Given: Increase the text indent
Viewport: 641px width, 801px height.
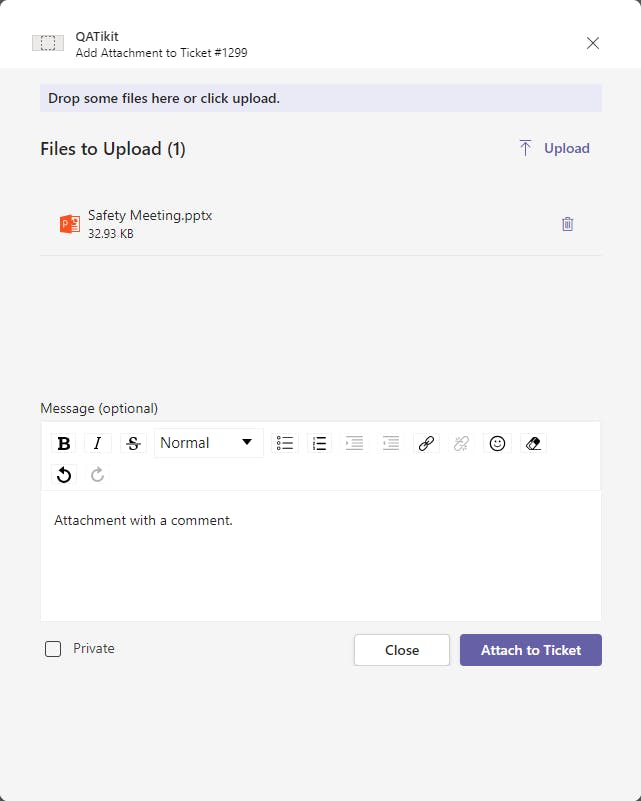Looking at the screenshot, I should 391,443.
